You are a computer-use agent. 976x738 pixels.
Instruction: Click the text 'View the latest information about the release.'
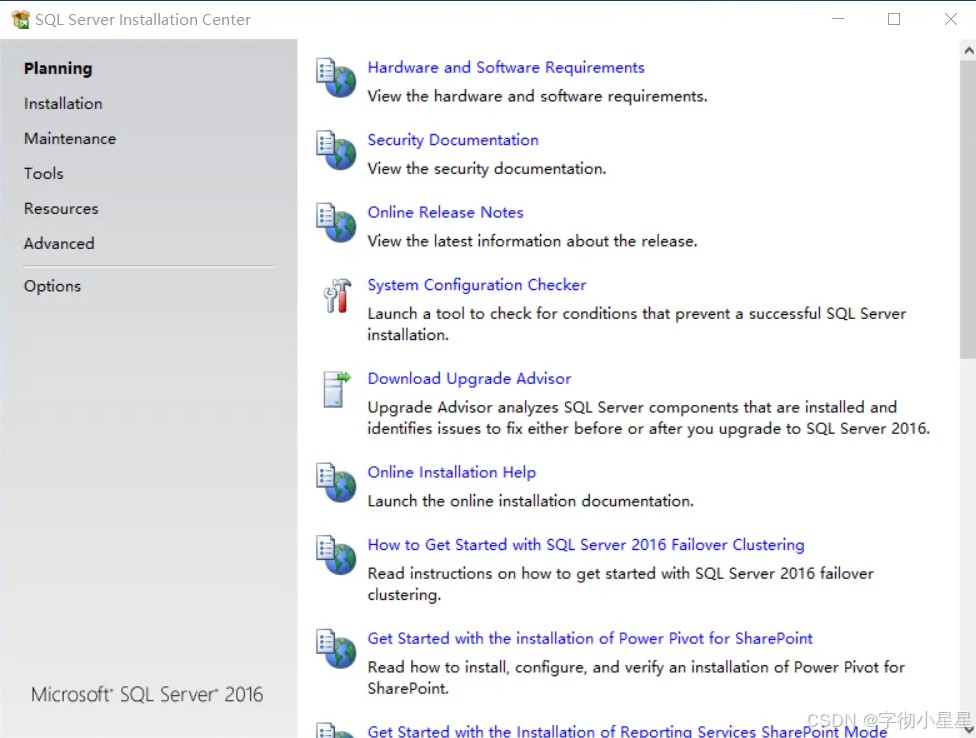click(x=532, y=241)
